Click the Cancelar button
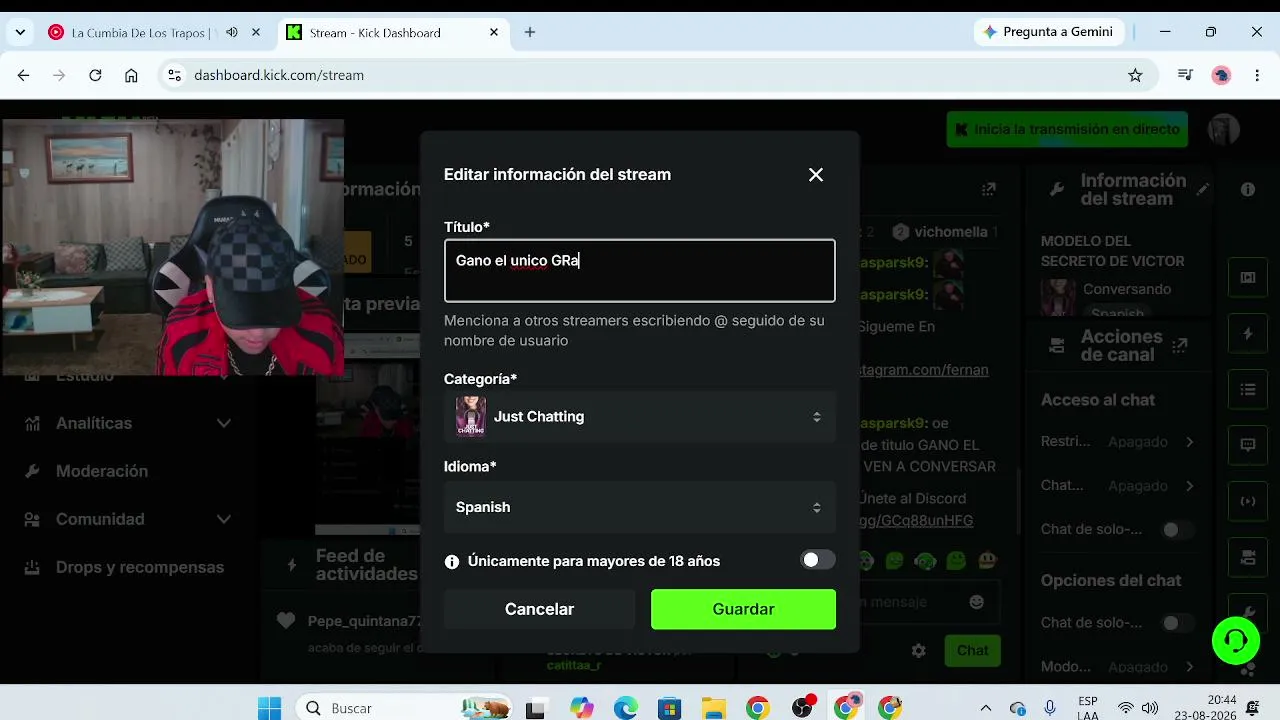 pyautogui.click(x=539, y=609)
